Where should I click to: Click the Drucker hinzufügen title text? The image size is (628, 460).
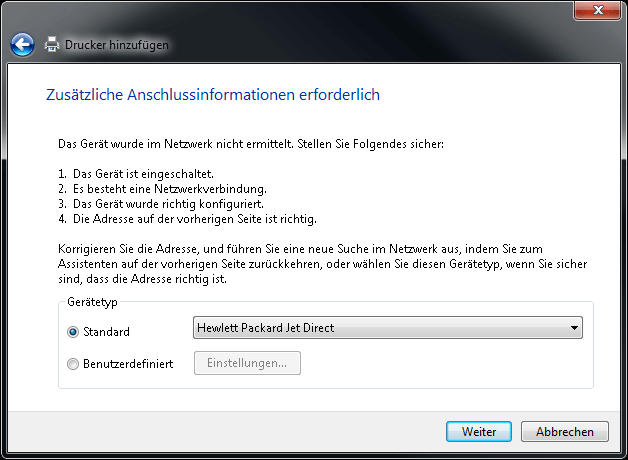pos(117,45)
